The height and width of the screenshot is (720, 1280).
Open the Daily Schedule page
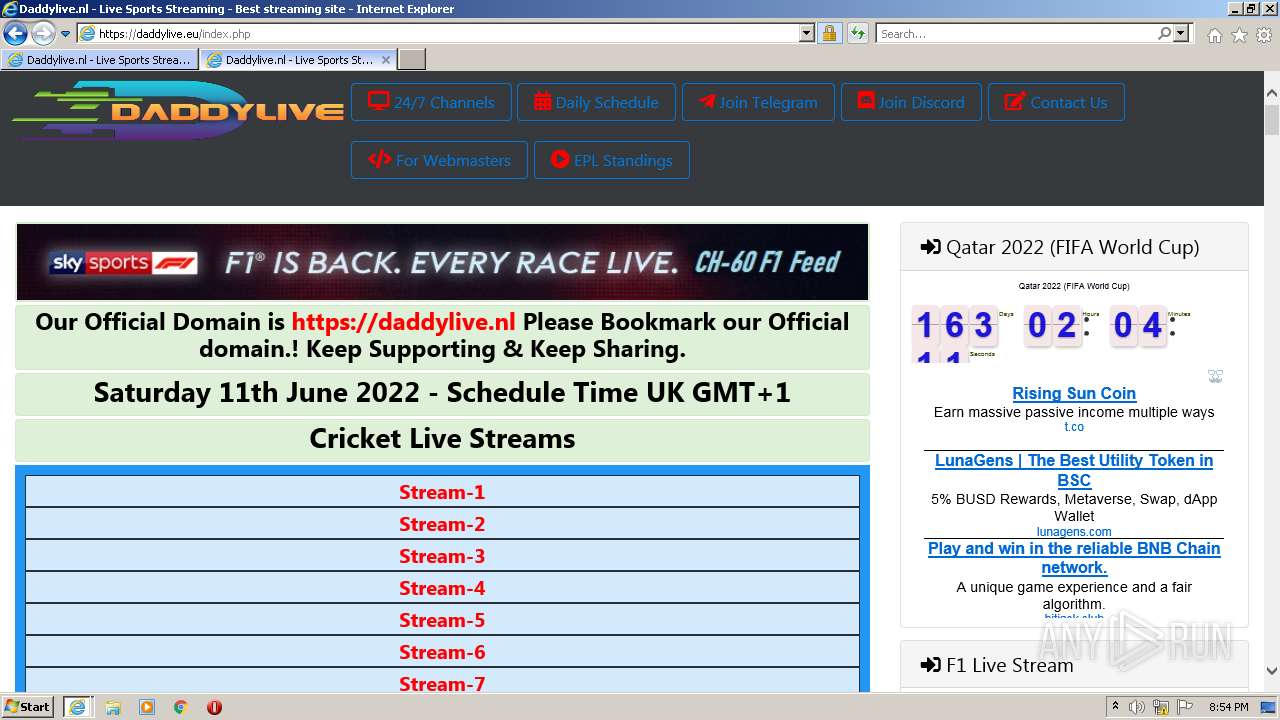coord(596,102)
